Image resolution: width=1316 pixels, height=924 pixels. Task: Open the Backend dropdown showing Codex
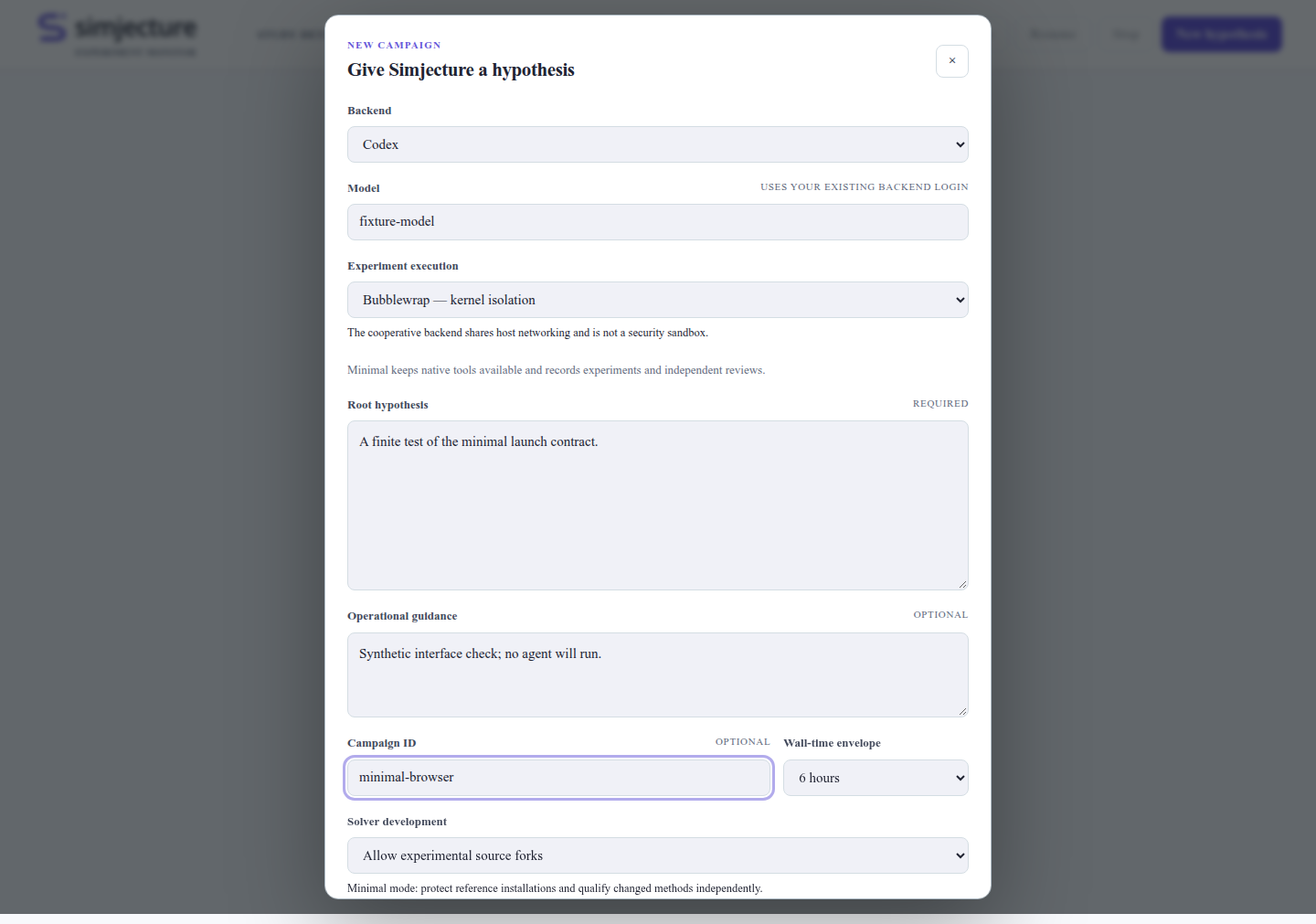point(658,144)
